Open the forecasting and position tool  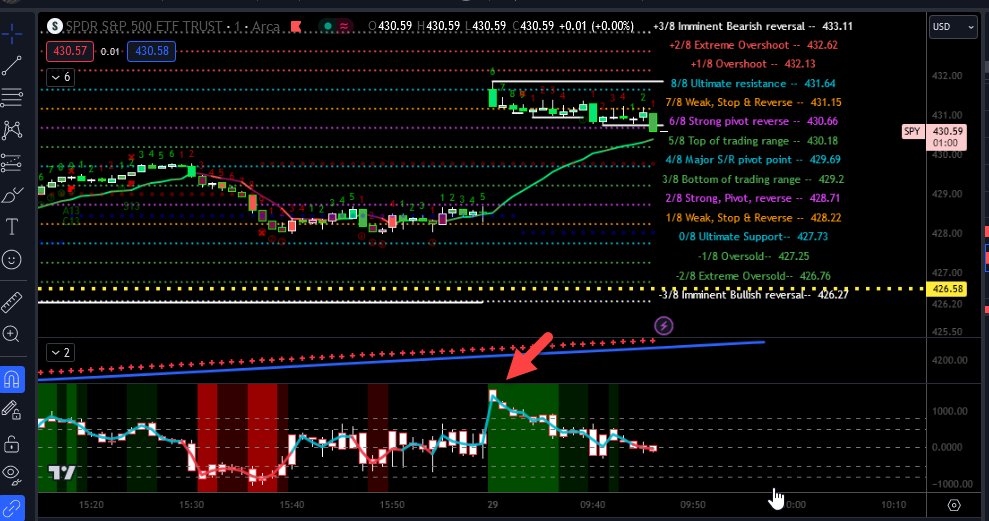(x=11, y=163)
